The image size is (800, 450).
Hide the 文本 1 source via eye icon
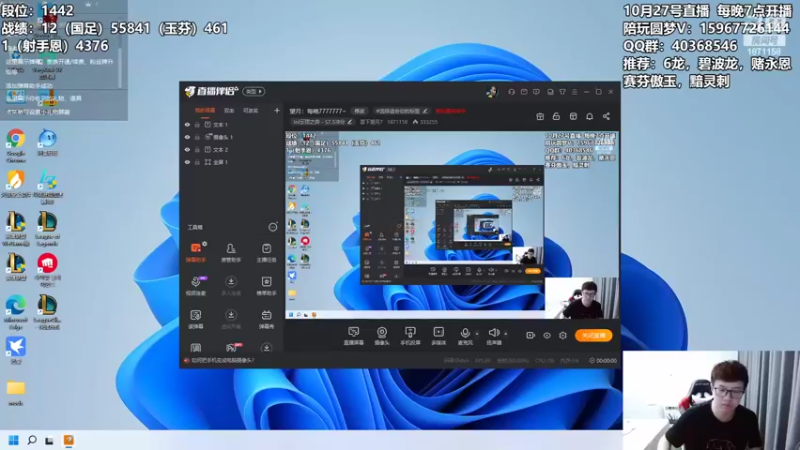187,124
